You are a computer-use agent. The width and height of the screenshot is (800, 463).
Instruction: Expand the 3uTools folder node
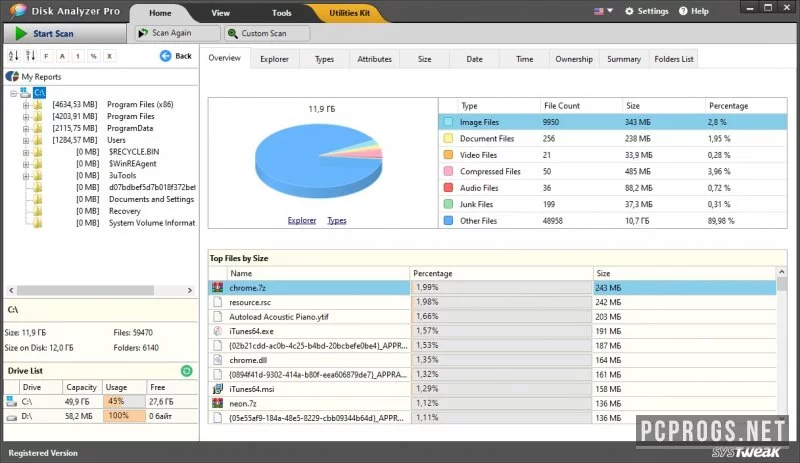tap(26, 176)
